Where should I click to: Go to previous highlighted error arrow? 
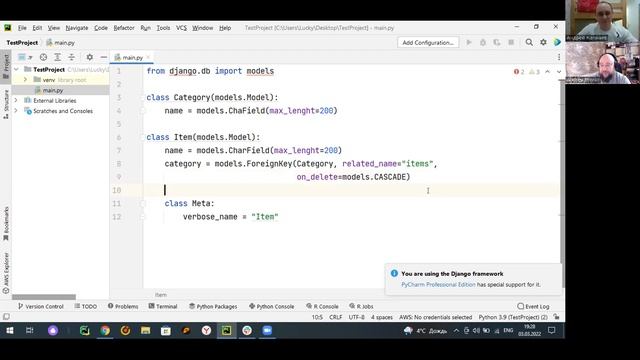click(x=547, y=72)
